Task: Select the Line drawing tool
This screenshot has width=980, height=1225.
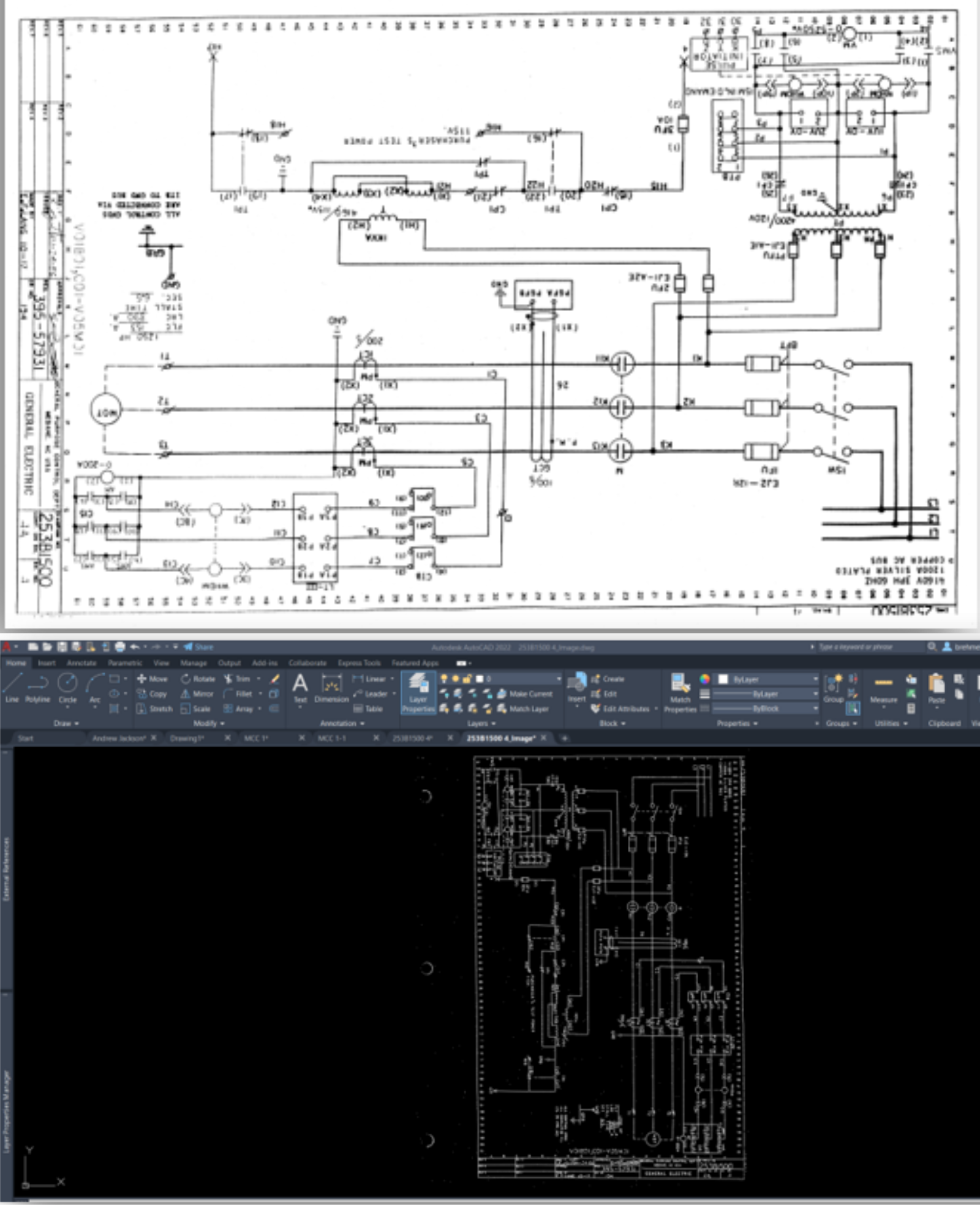Action: pyautogui.click(x=12, y=686)
